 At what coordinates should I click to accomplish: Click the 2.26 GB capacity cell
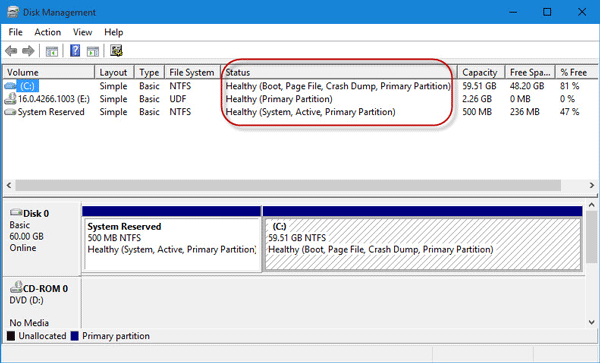tap(477, 99)
